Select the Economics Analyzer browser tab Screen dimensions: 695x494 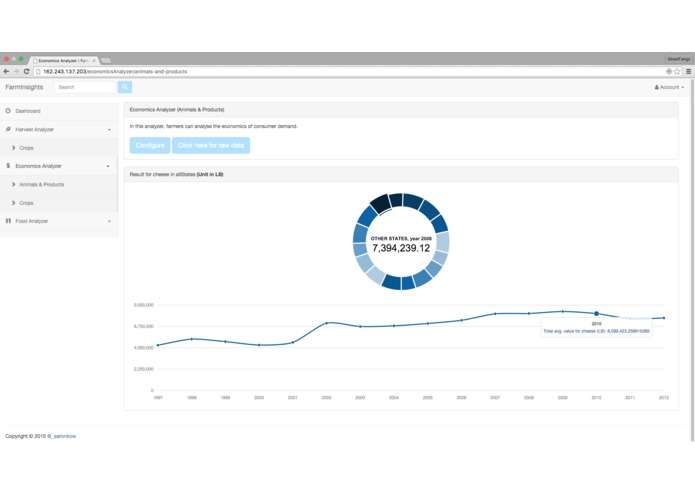(64, 60)
